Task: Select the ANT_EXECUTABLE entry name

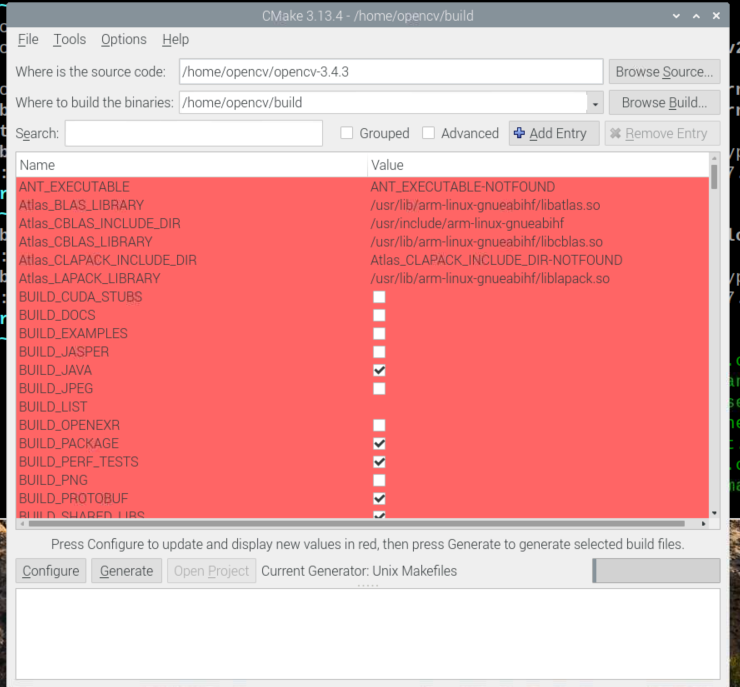Action: [74, 187]
